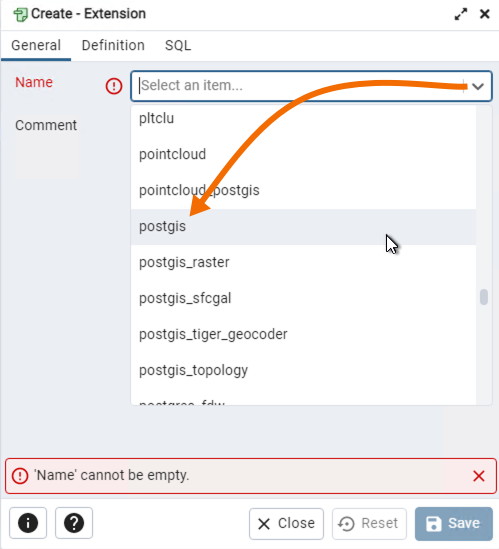Dismiss the 'Name' cannot be empty error
Viewport: 499px width, 549px height.
[479, 476]
